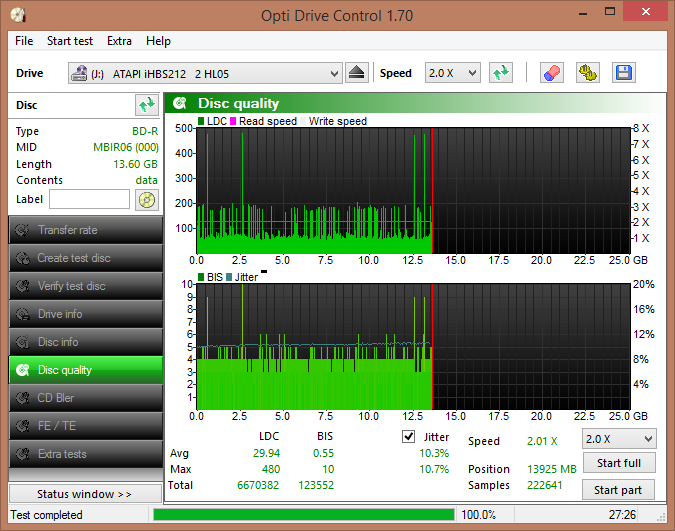Switch to Disc info panel
The width and height of the screenshot is (675, 531).
[x=86, y=342]
